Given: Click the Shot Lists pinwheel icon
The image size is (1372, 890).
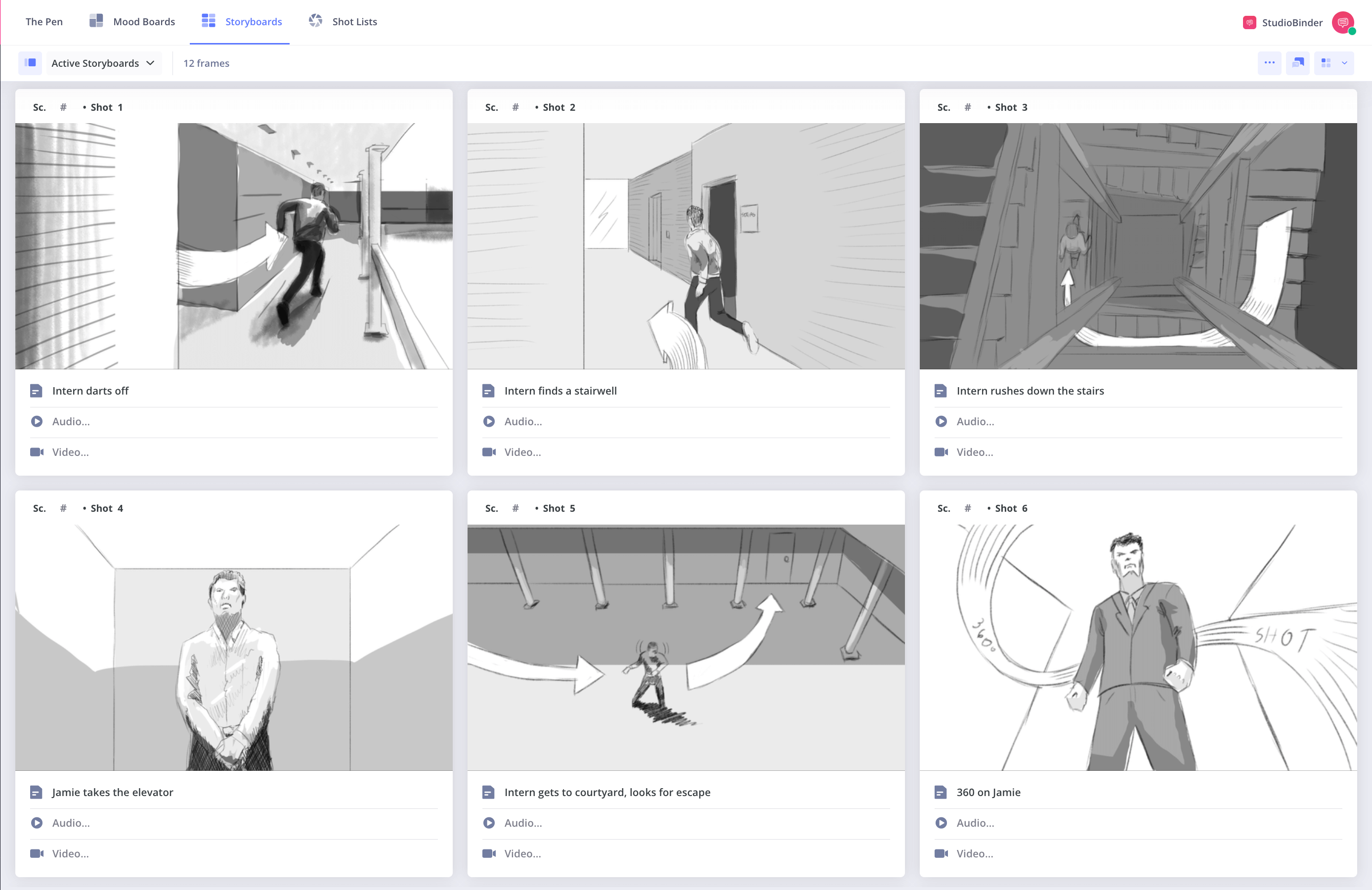Looking at the screenshot, I should coord(316,22).
